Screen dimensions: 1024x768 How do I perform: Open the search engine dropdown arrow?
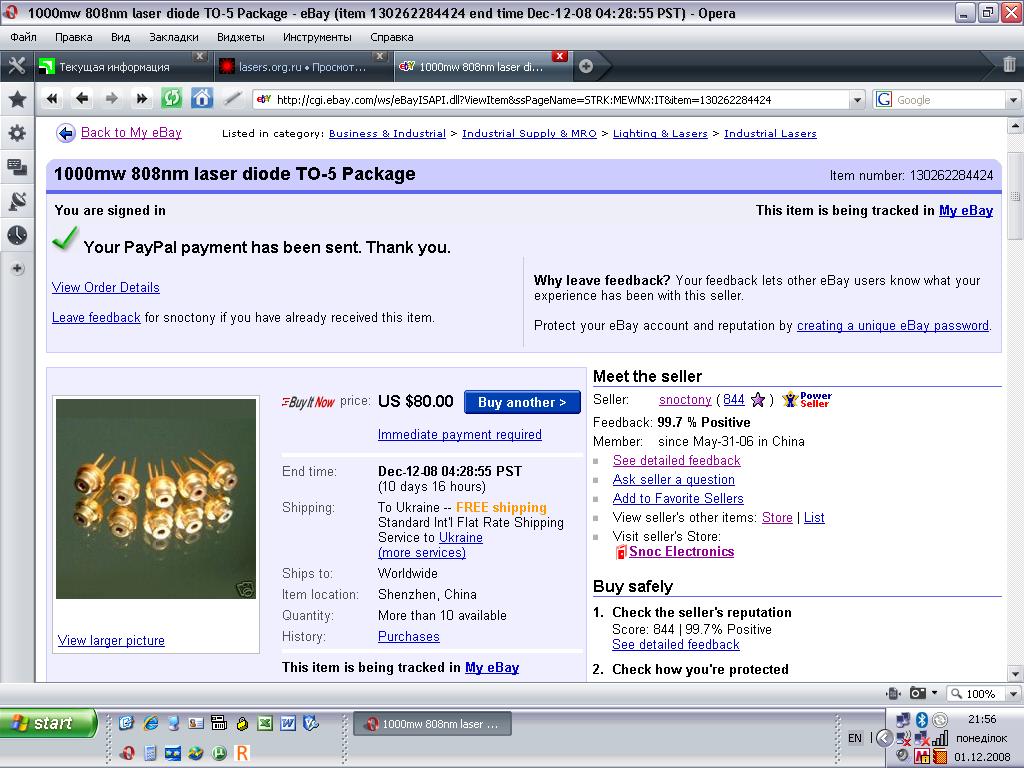(x=1013, y=100)
